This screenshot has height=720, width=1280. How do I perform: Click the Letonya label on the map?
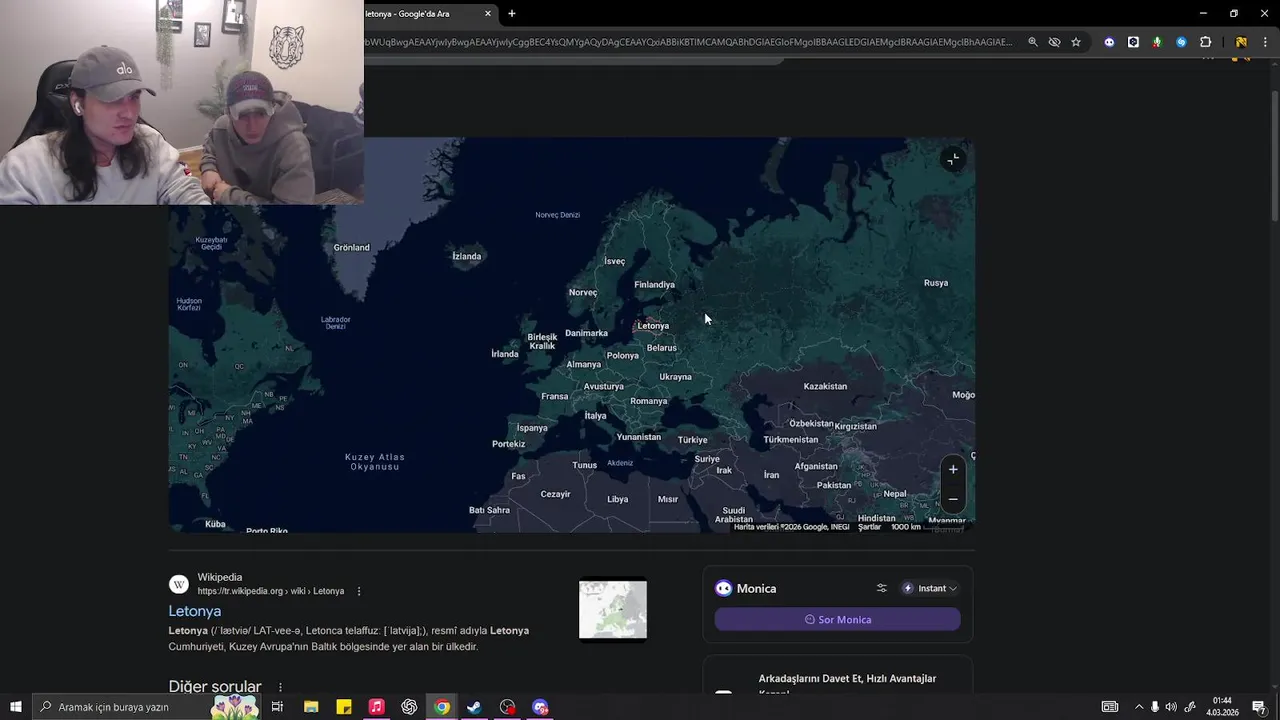[653, 326]
